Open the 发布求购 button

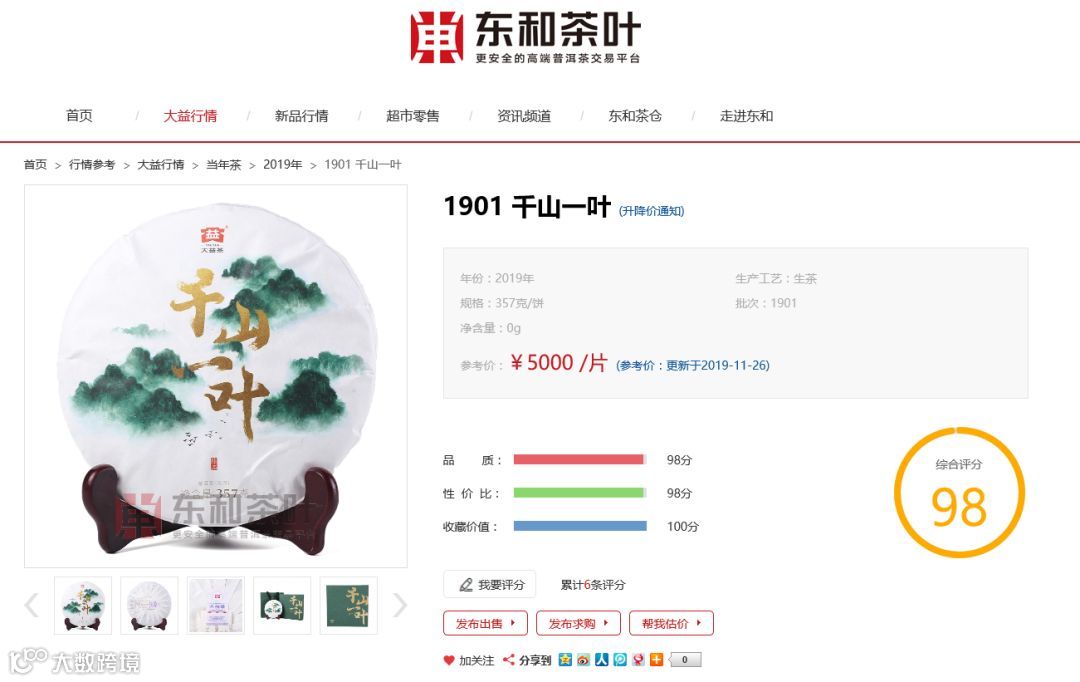click(x=578, y=623)
